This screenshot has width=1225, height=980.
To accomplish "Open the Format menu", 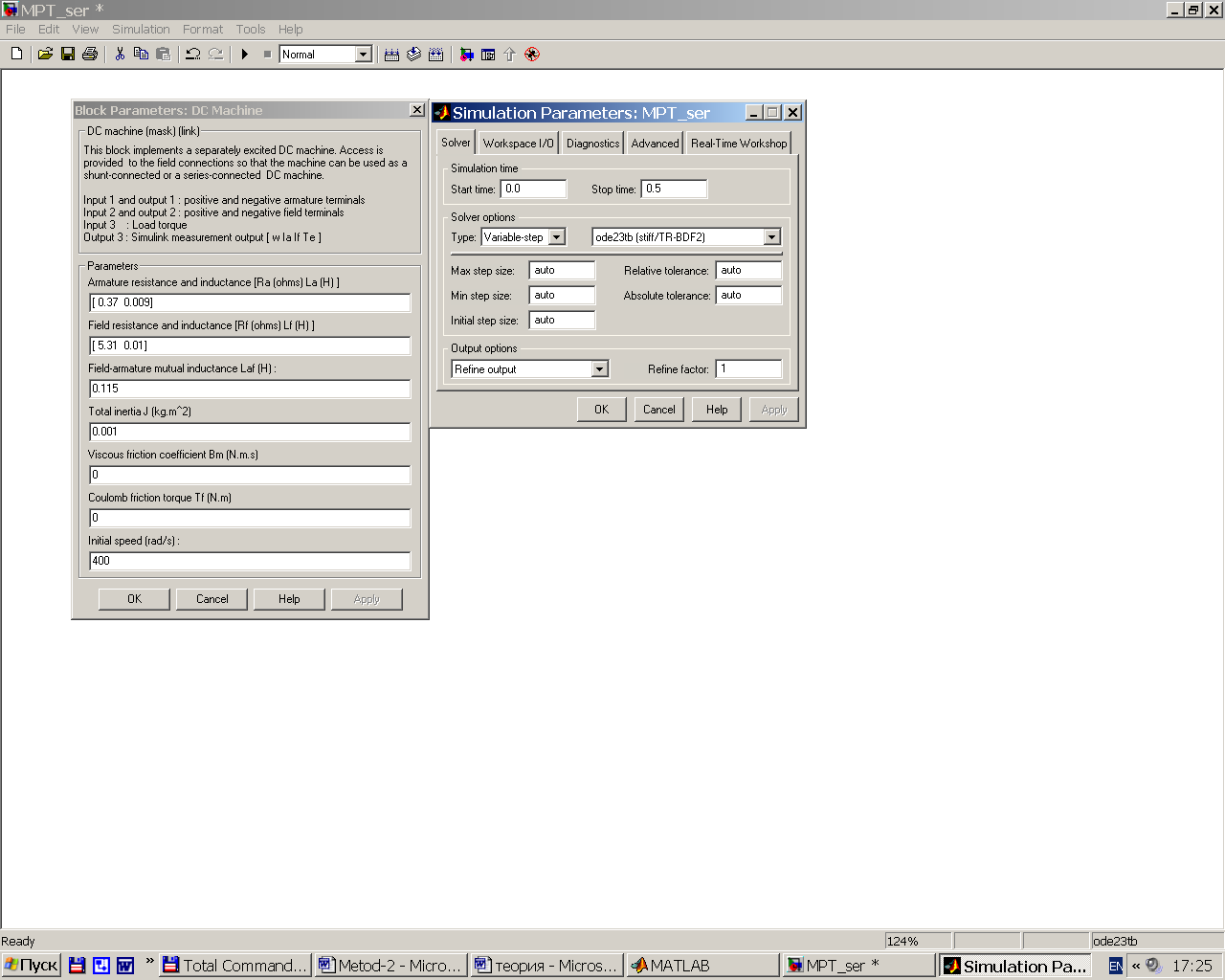I will click(203, 30).
